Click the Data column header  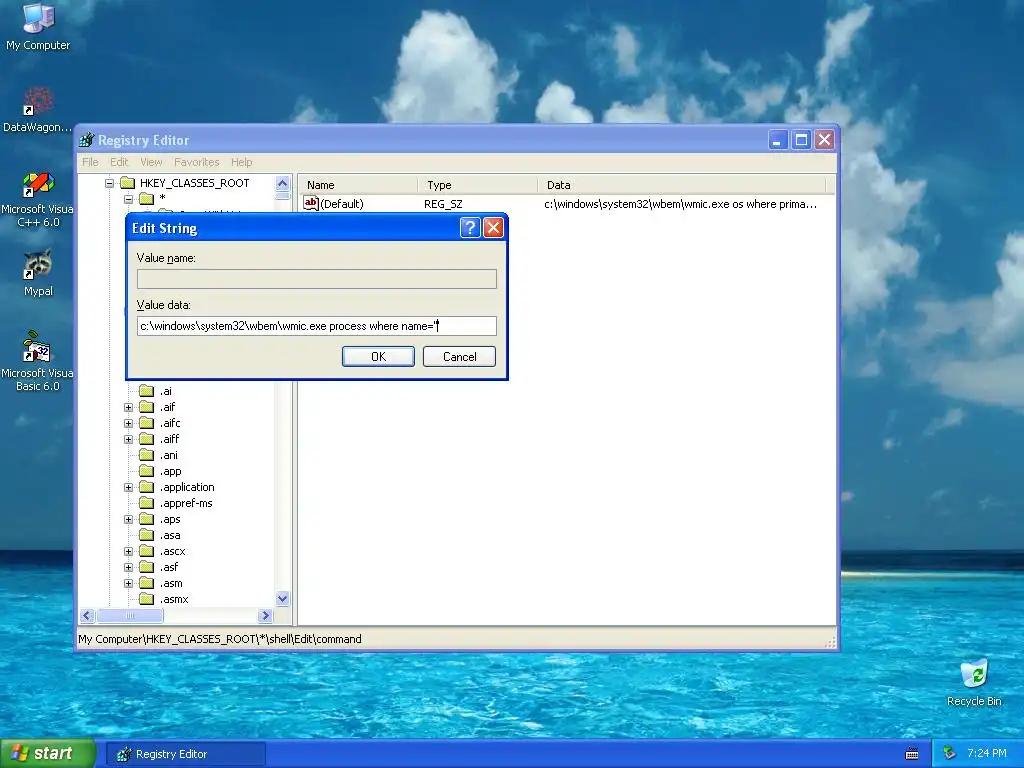(682, 185)
